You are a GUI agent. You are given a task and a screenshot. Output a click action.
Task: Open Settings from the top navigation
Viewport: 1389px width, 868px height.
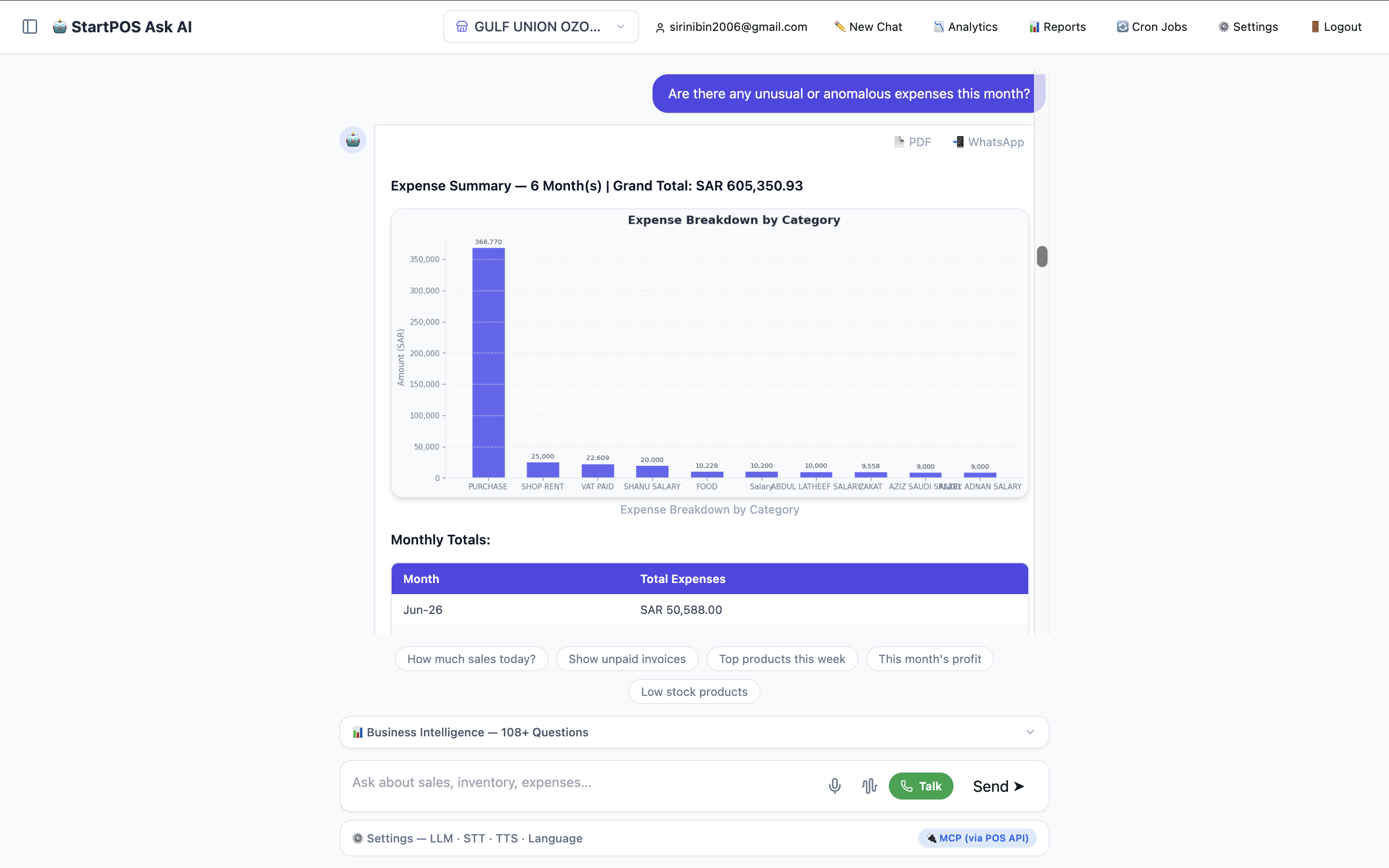(x=1248, y=27)
